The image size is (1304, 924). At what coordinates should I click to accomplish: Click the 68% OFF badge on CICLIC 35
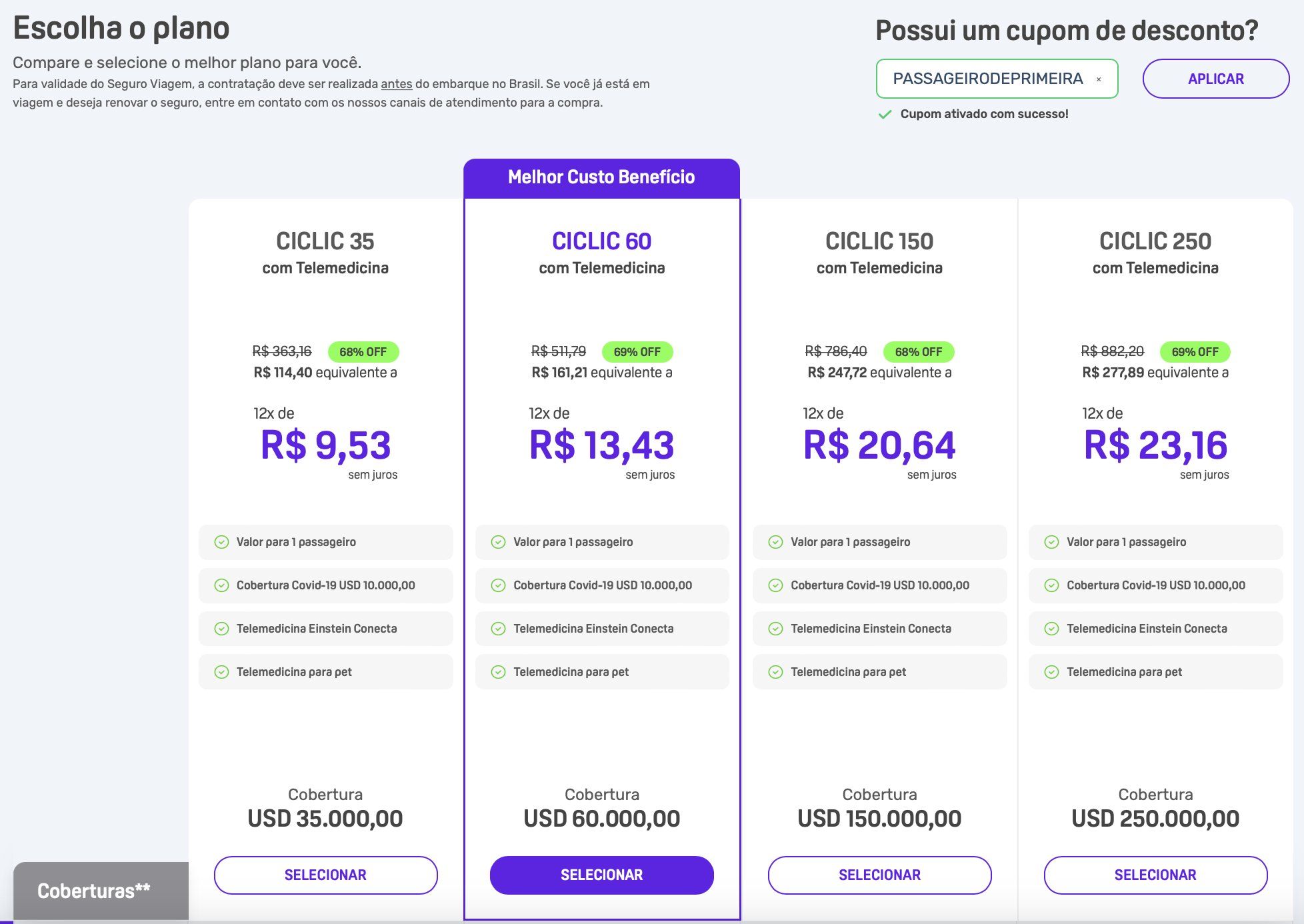click(x=363, y=352)
